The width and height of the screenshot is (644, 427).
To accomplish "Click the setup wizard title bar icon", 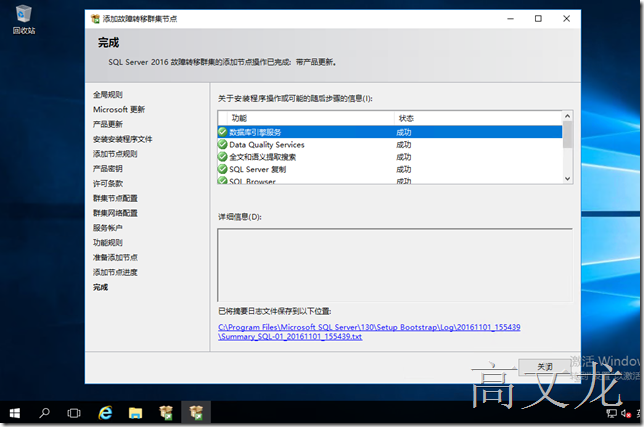I will pos(95,18).
